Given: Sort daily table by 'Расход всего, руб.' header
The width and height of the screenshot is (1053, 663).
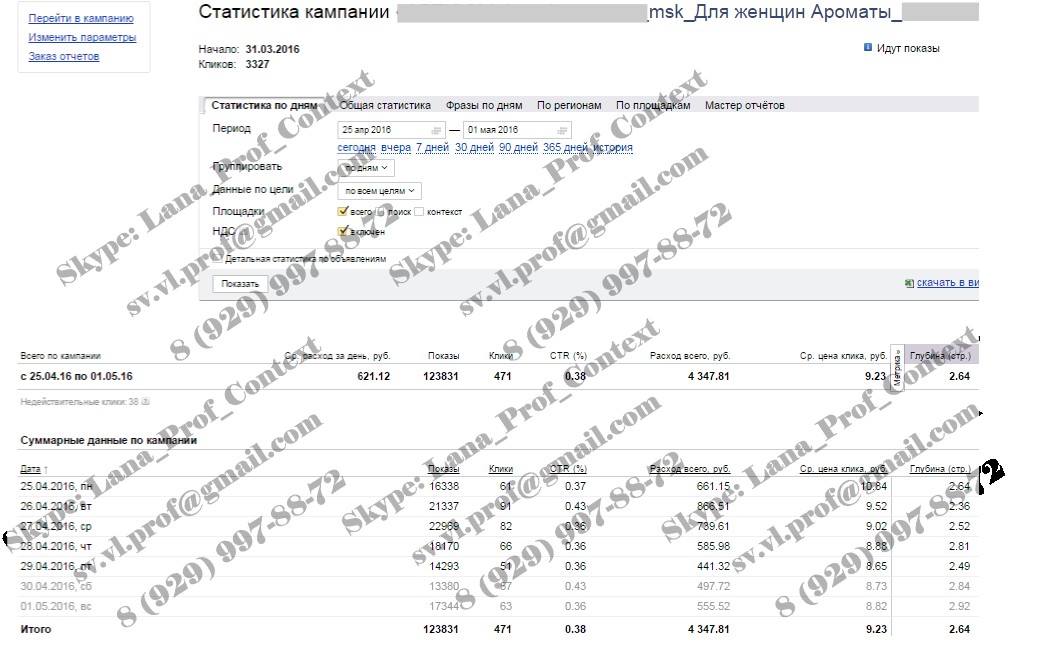Looking at the screenshot, I should (x=690, y=469).
